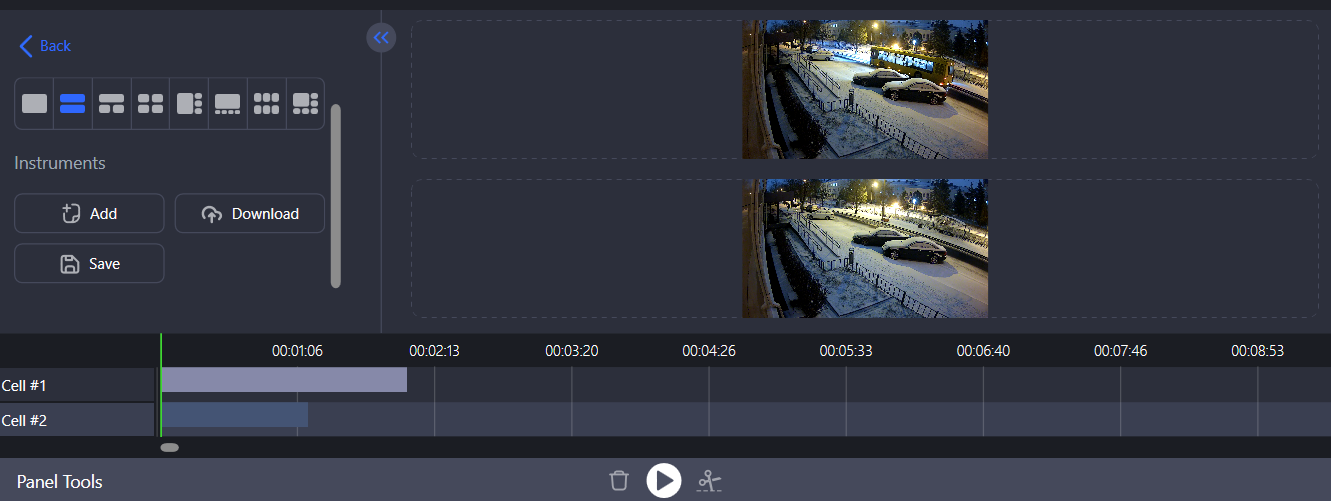Choose the six-cell grid layout
This screenshot has width=1331, height=501.
tap(266, 103)
